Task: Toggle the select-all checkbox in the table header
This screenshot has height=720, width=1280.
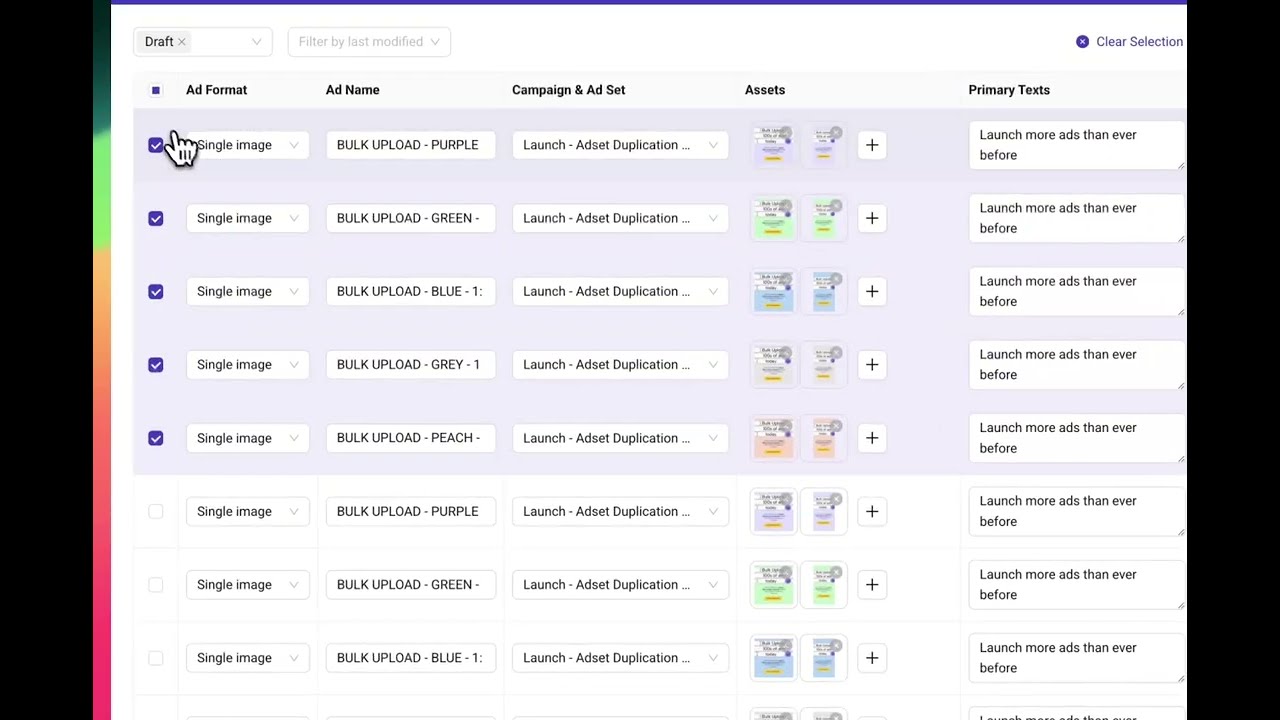Action: point(156,90)
